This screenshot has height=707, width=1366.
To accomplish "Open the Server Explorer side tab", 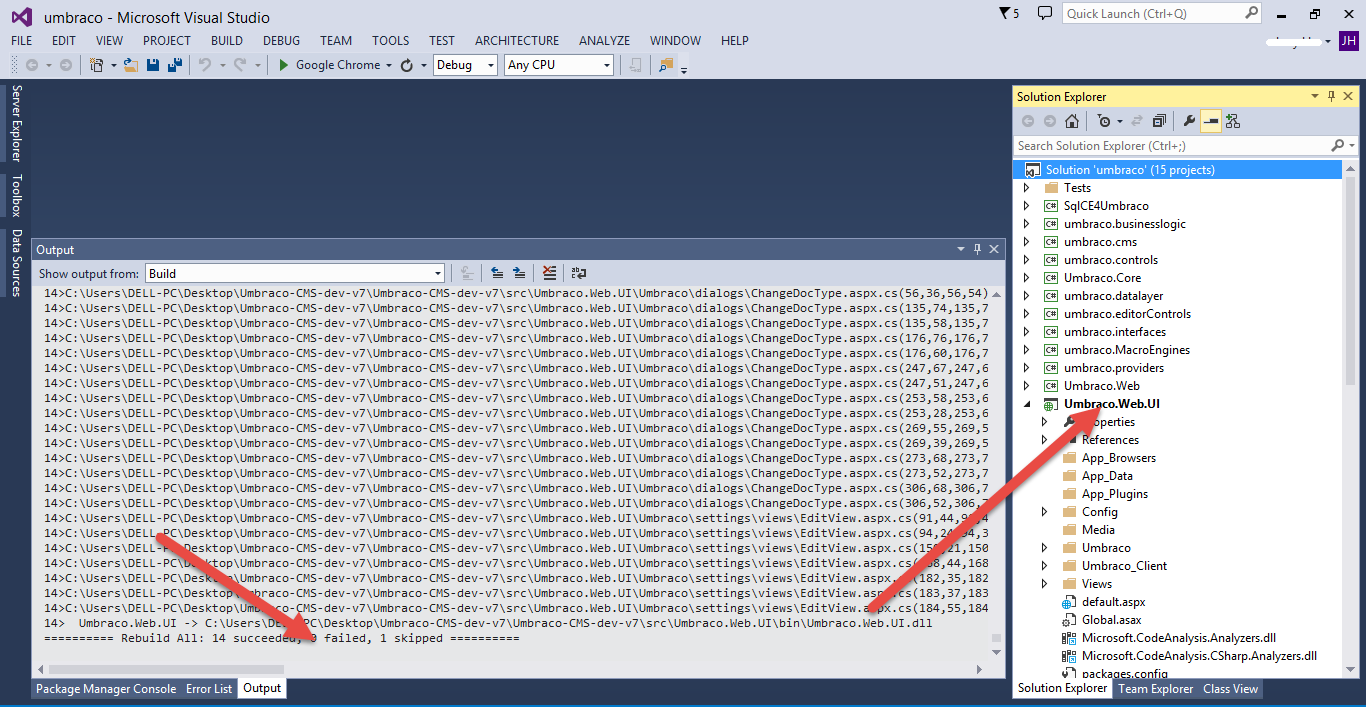I will point(16,124).
